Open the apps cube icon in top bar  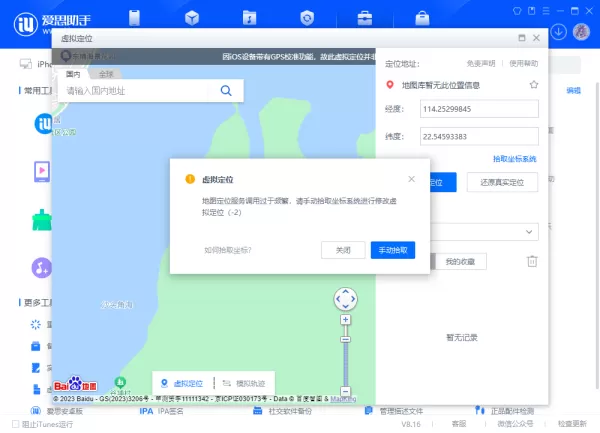[192, 18]
